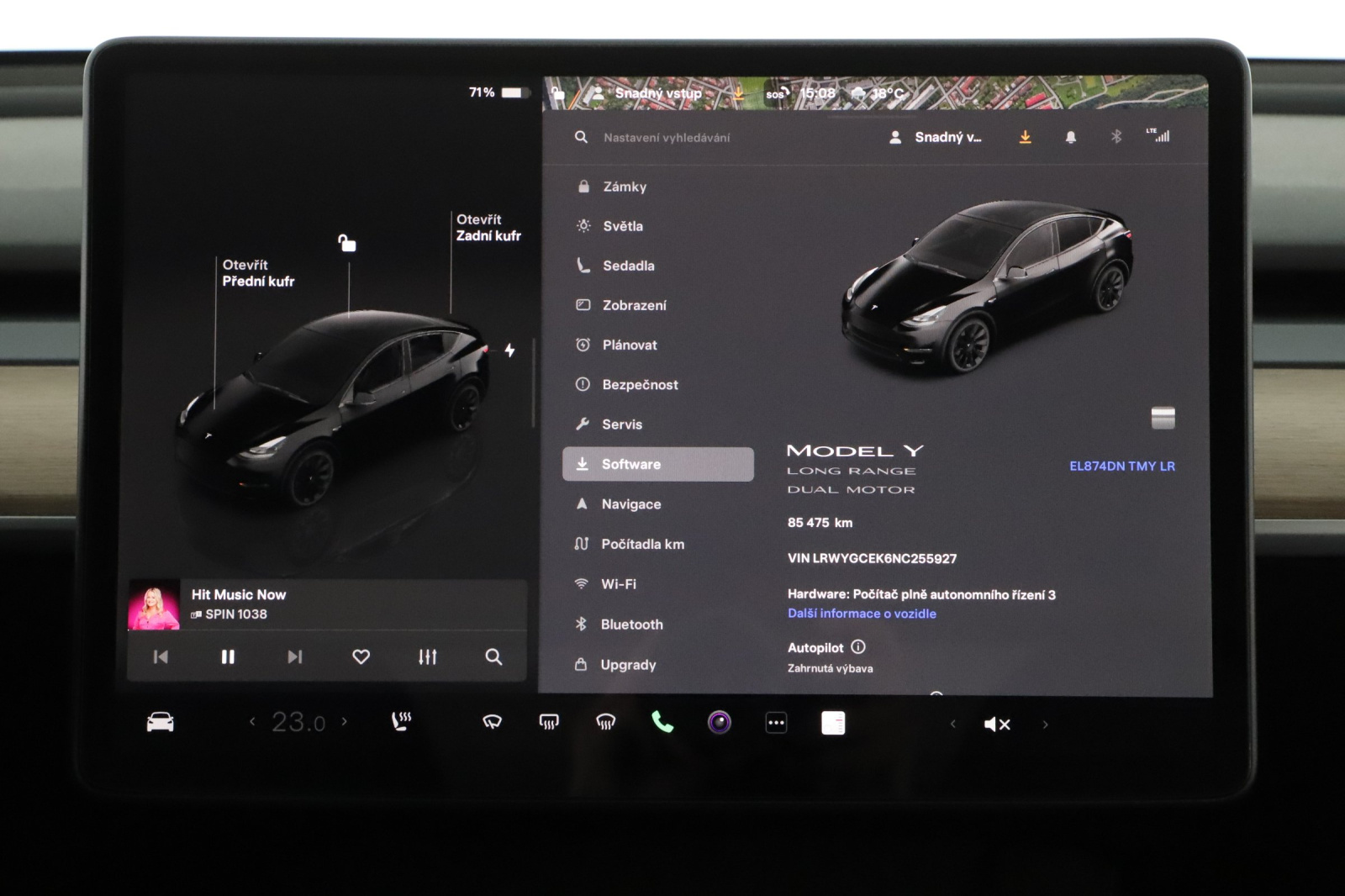Viewport: 1345px width, 896px height.
Task: Tap Otevřít Přední kufr to open frunk
Action: (258, 273)
